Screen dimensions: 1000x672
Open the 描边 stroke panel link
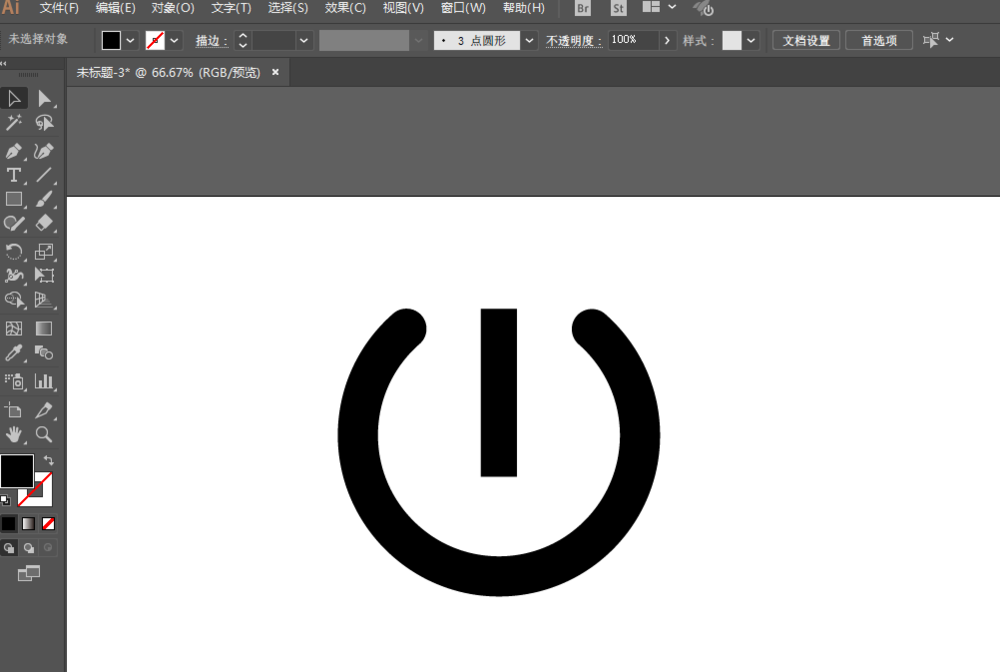[211, 40]
